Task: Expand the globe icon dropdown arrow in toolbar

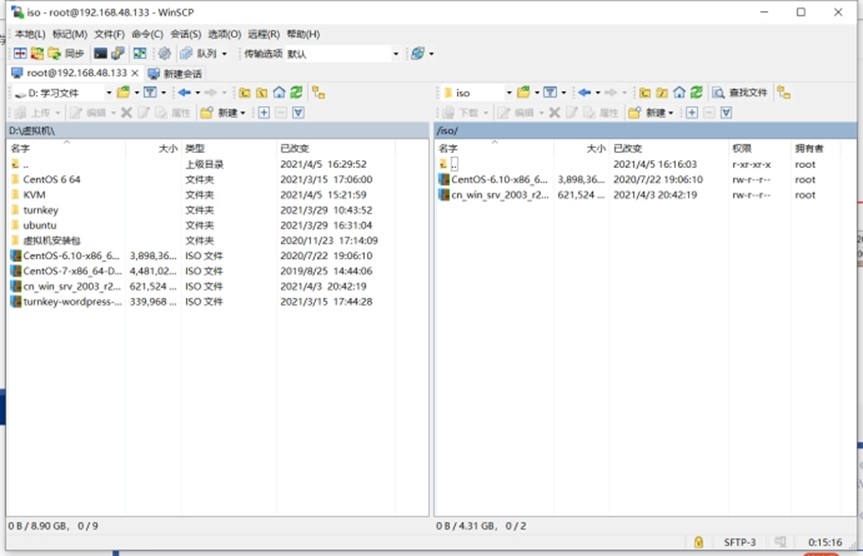Action: pyautogui.click(x=432, y=54)
